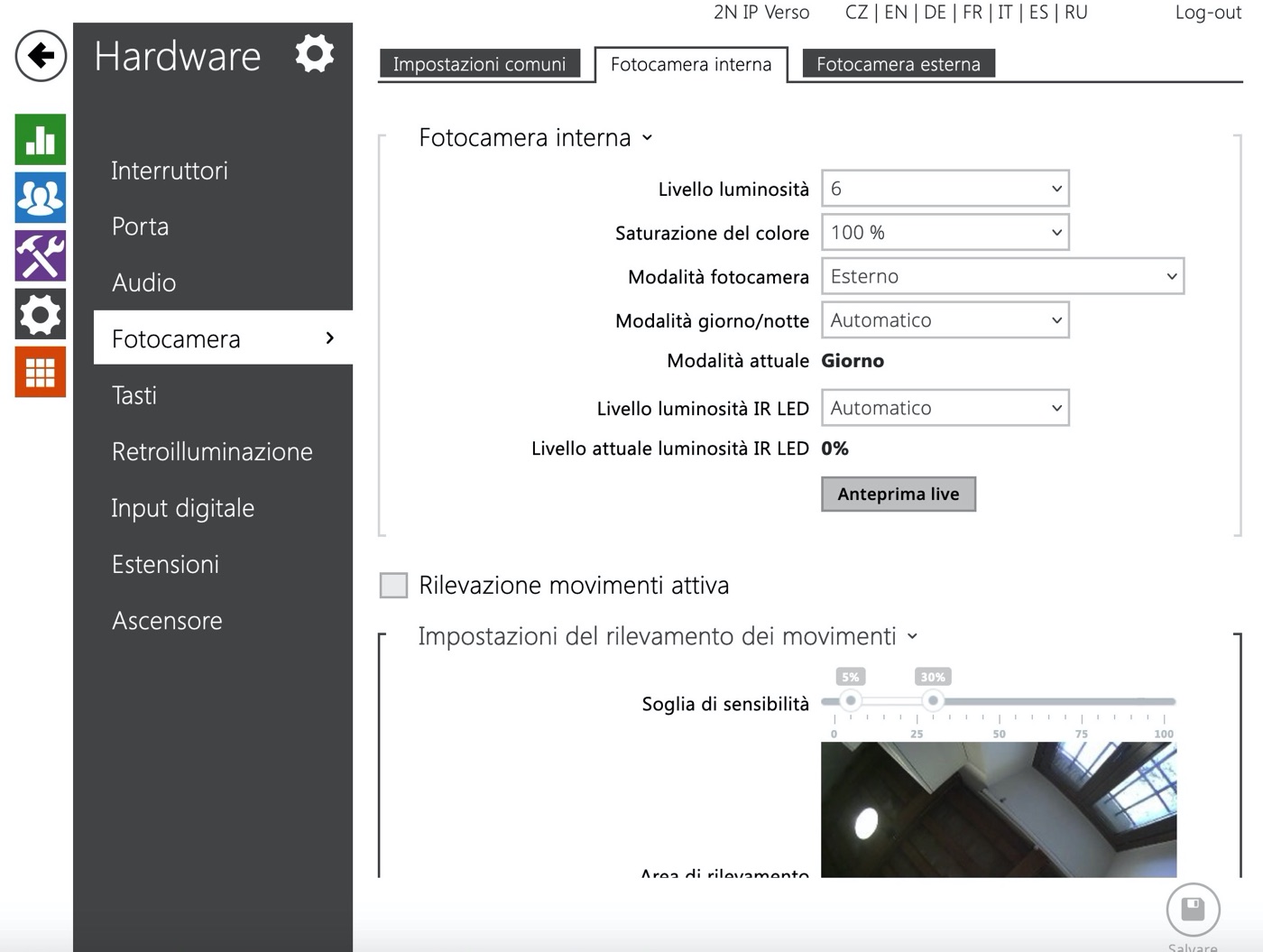Switch language to ES
The image size is (1263, 952).
click(1038, 13)
